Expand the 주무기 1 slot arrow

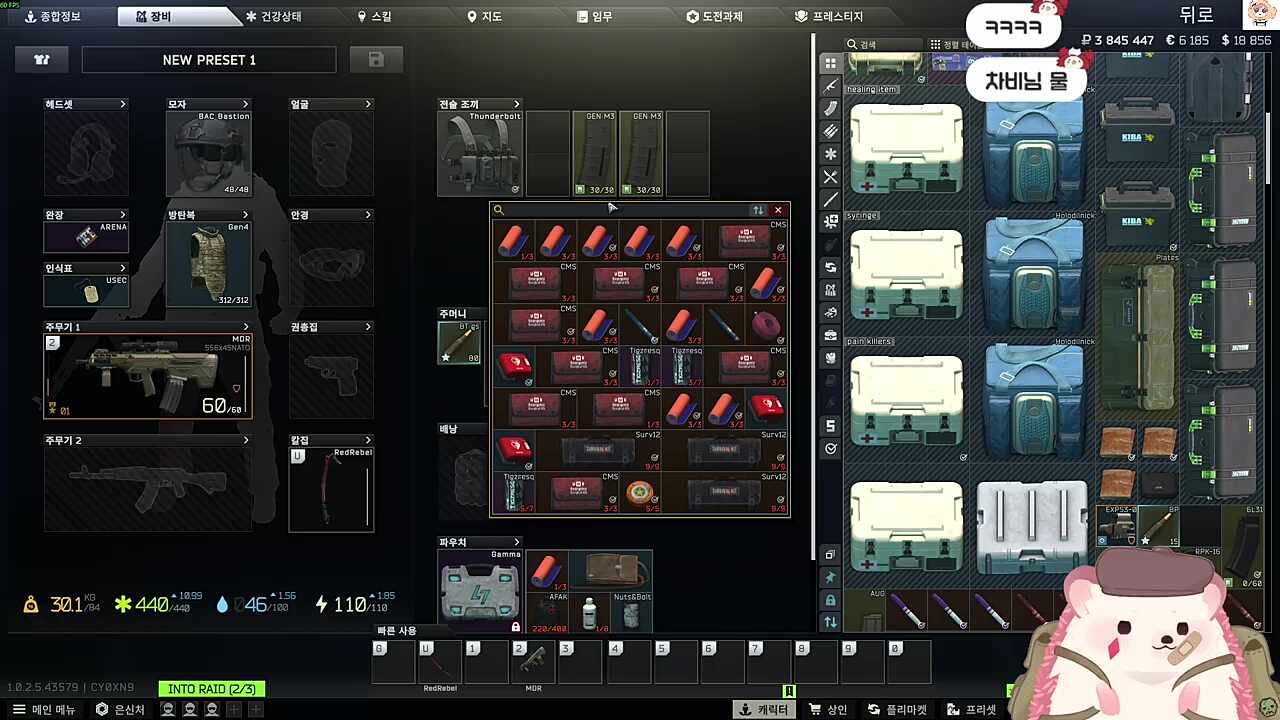click(x=245, y=327)
